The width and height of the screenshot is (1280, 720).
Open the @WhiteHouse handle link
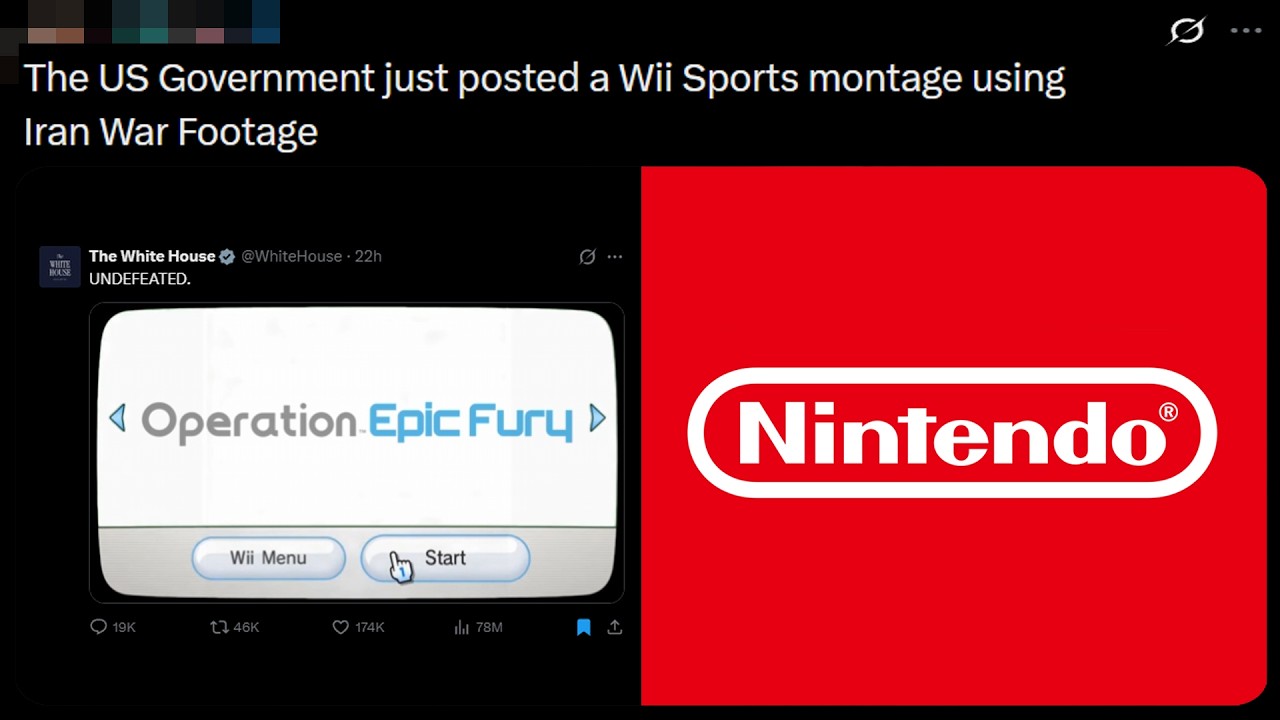pos(291,256)
